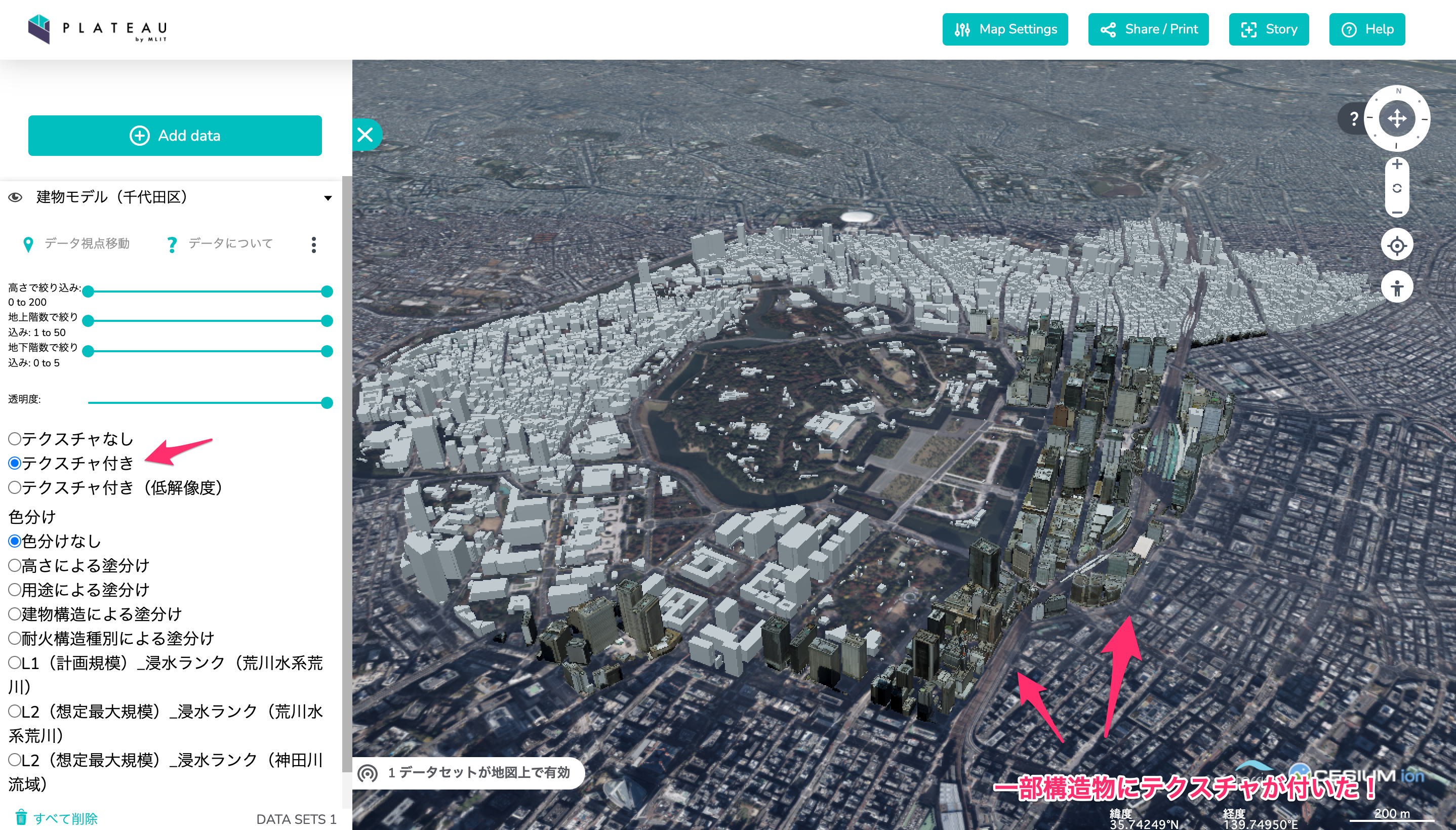This screenshot has width=1456, height=830.
Task: Open the Story menu
Action: click(x=1269, y=29)
